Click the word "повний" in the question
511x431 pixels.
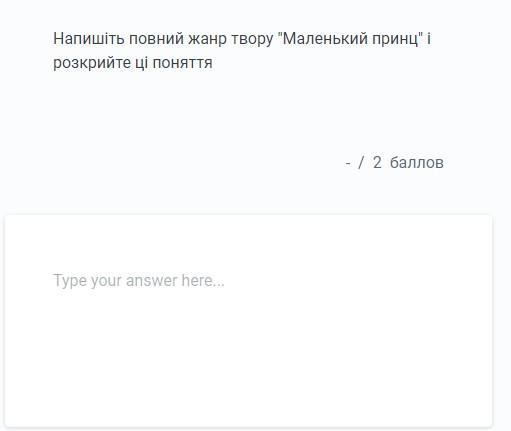click(x=156, y=39)
